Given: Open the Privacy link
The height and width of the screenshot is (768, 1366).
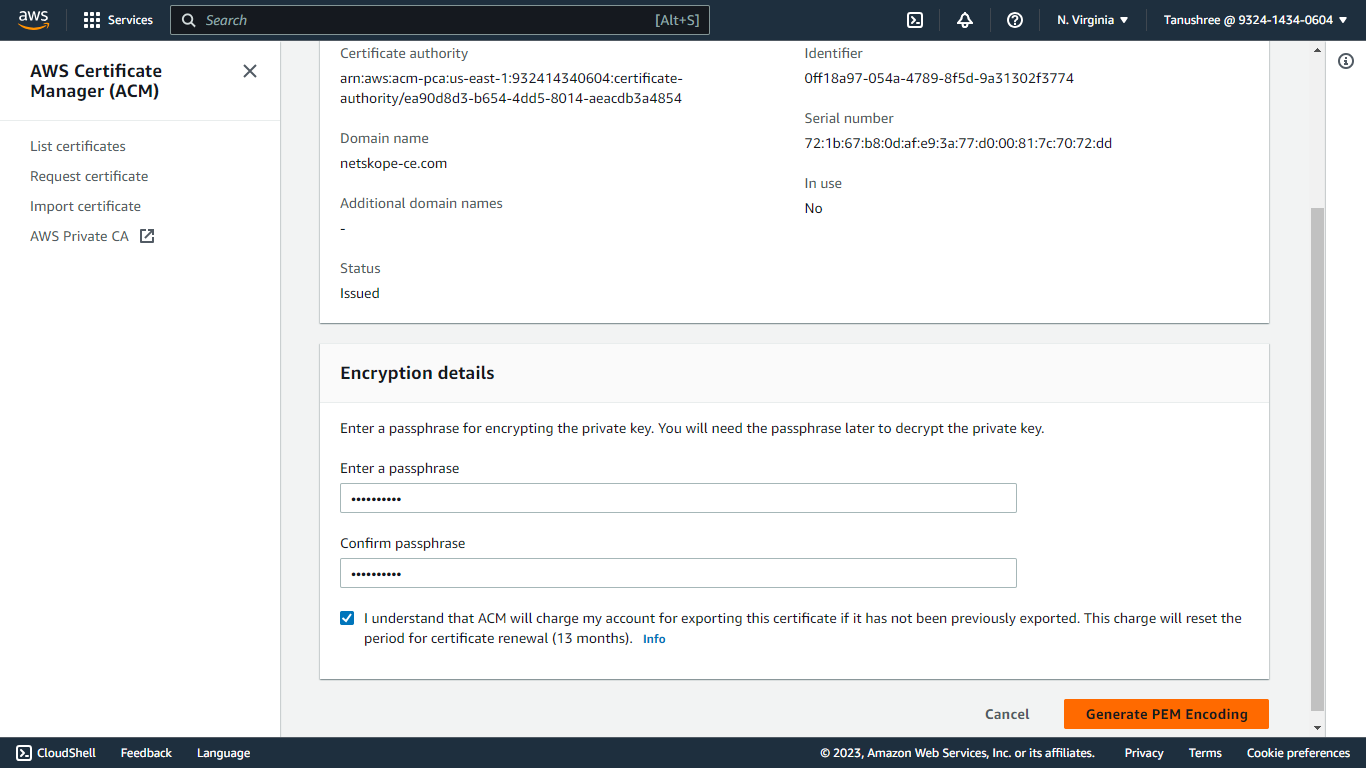Looking at the screenshot, I should click(x=1144, y=753).
